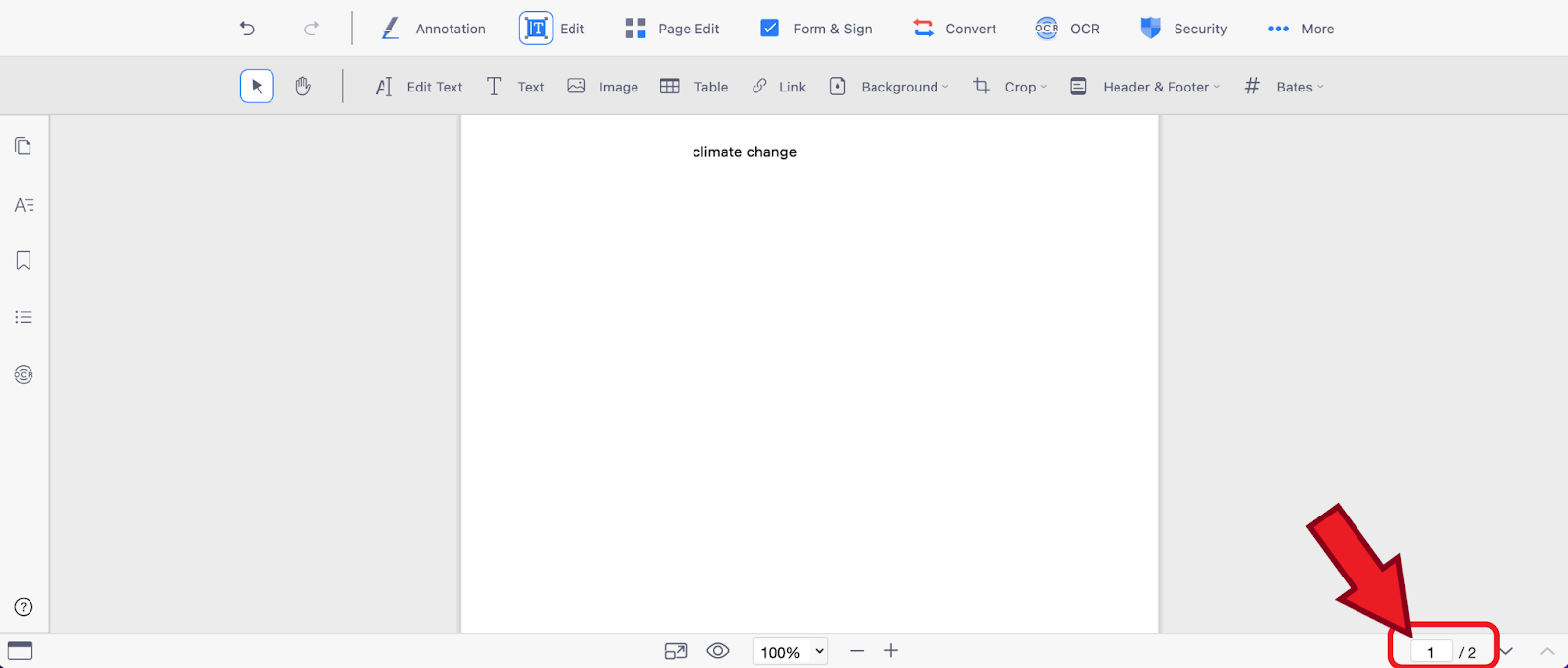Viewport: 1568px width, 668px height.
Task: Zoom in with the plus button
Action: (x=891, y=651)
